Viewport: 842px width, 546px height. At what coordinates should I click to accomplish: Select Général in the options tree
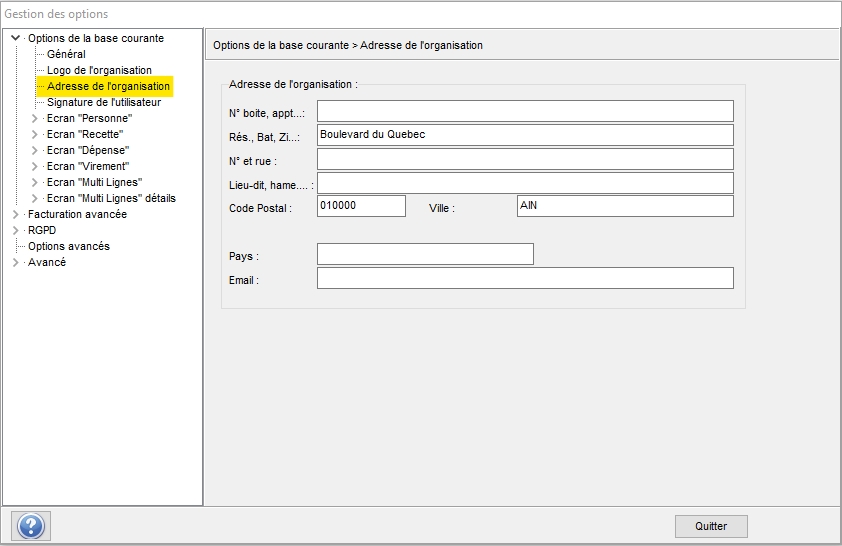(x=66, y=54)
